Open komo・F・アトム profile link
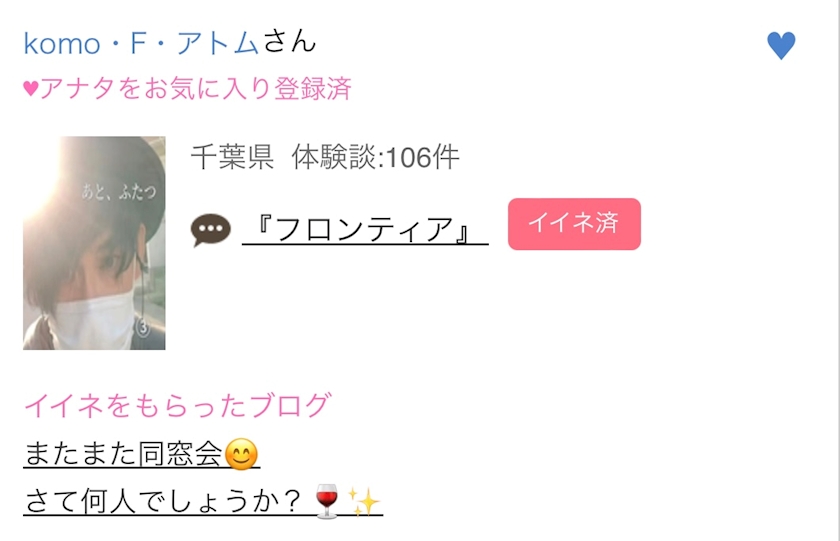Screen dimensions: 840x541 [141, 43]
